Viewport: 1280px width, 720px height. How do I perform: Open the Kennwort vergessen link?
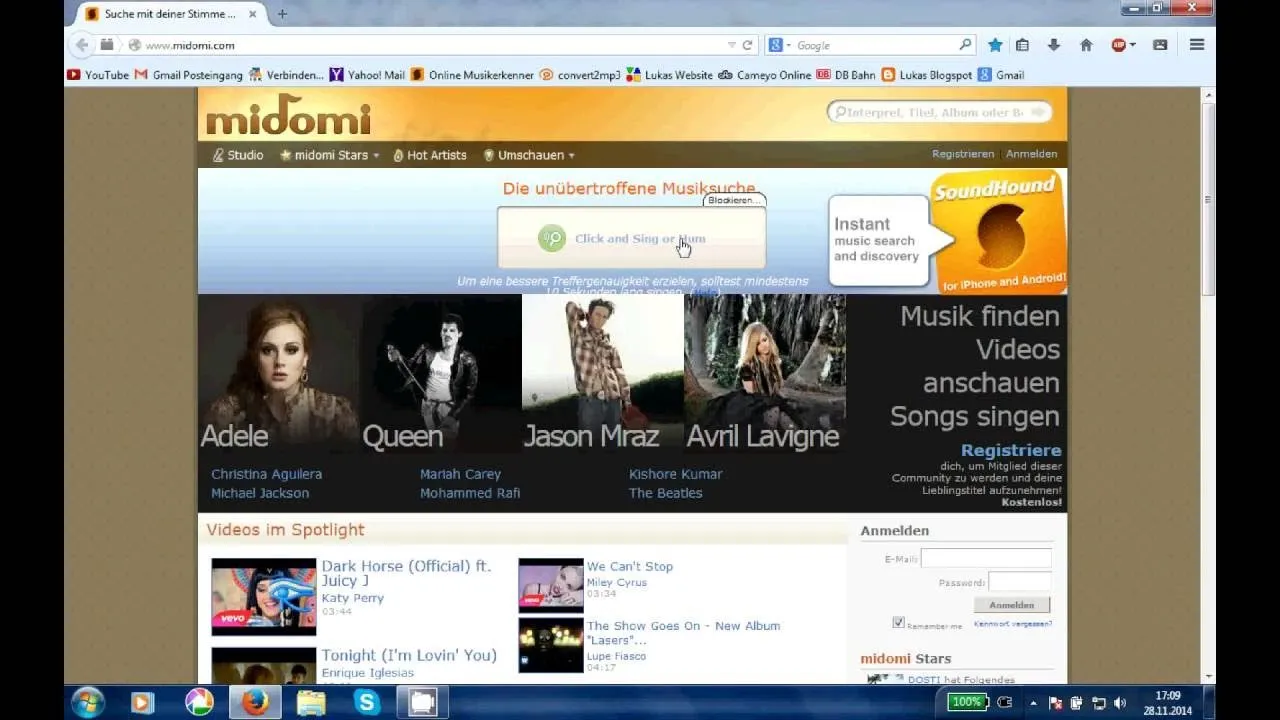click(1013, 623)
